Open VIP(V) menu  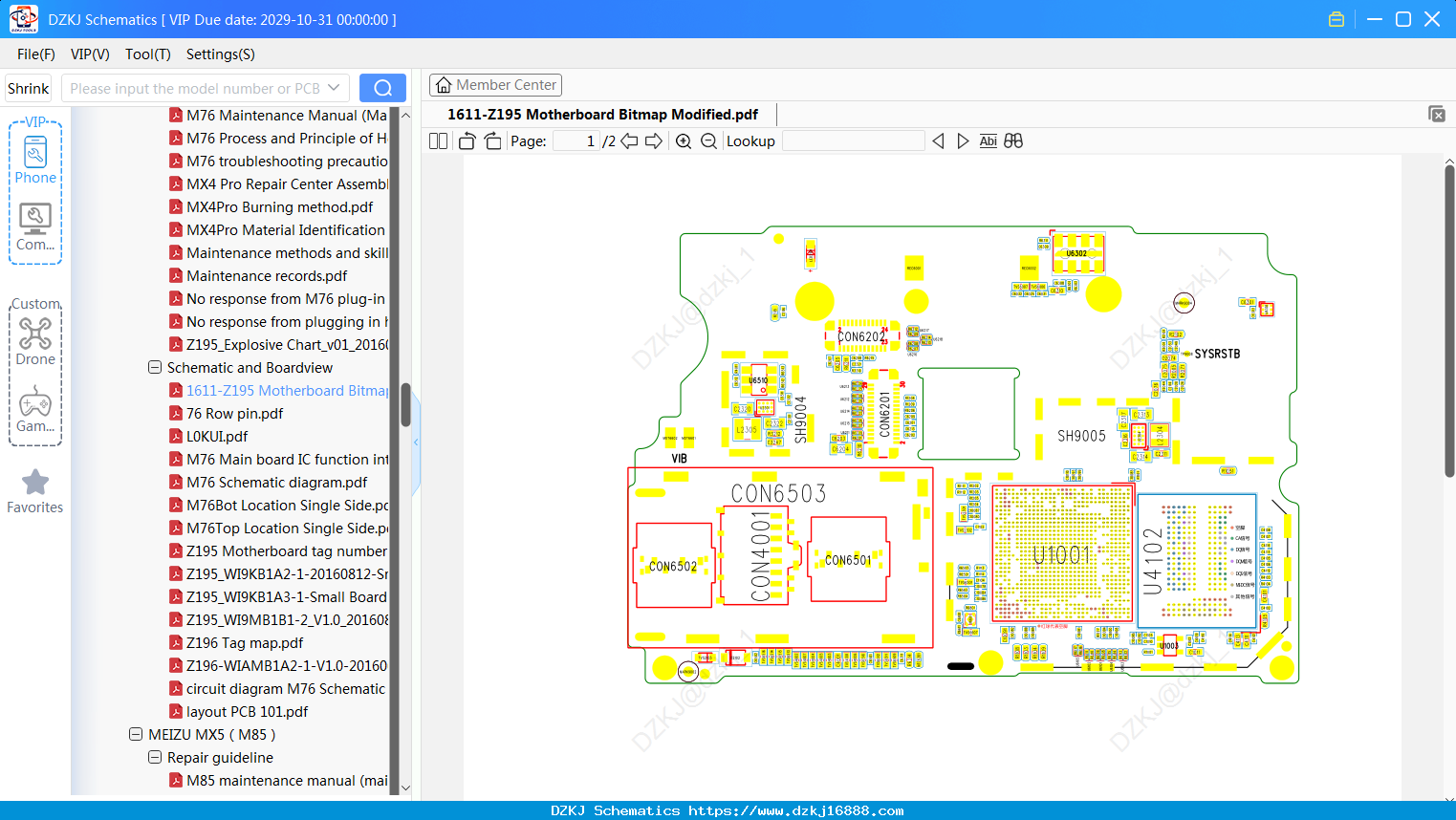coord(90,54)
